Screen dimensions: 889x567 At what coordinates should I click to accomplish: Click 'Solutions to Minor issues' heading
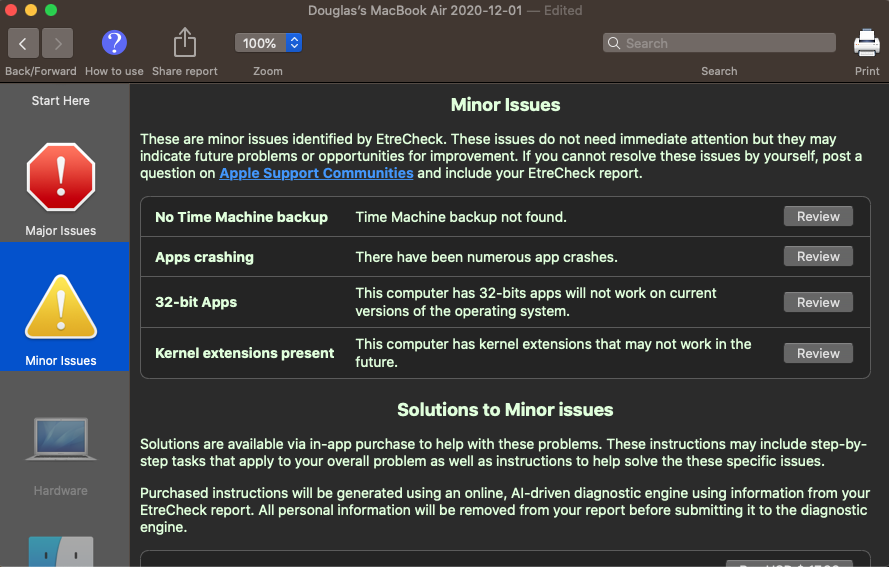[x=505, y=409]
